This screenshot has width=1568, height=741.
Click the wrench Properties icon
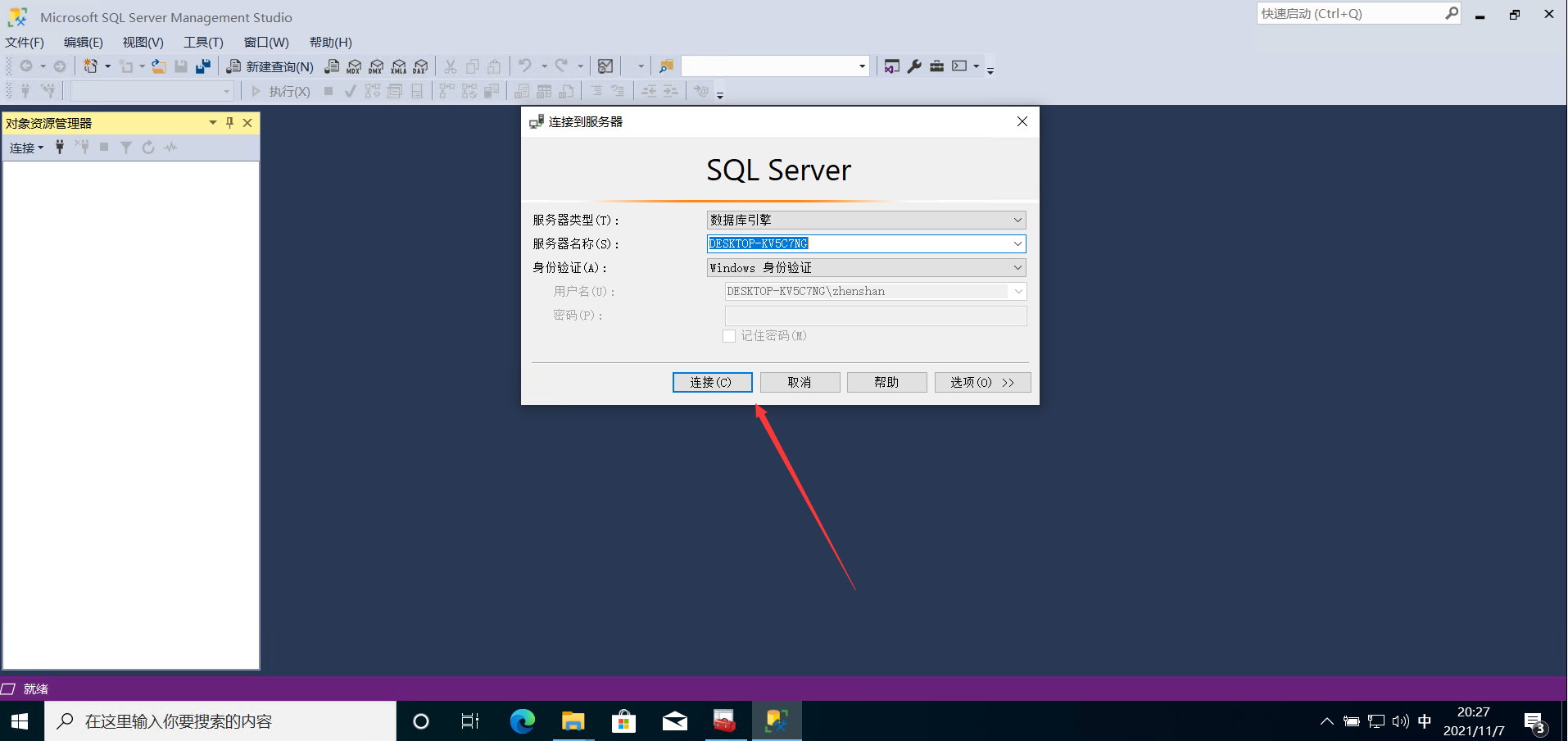coord(914,66)
